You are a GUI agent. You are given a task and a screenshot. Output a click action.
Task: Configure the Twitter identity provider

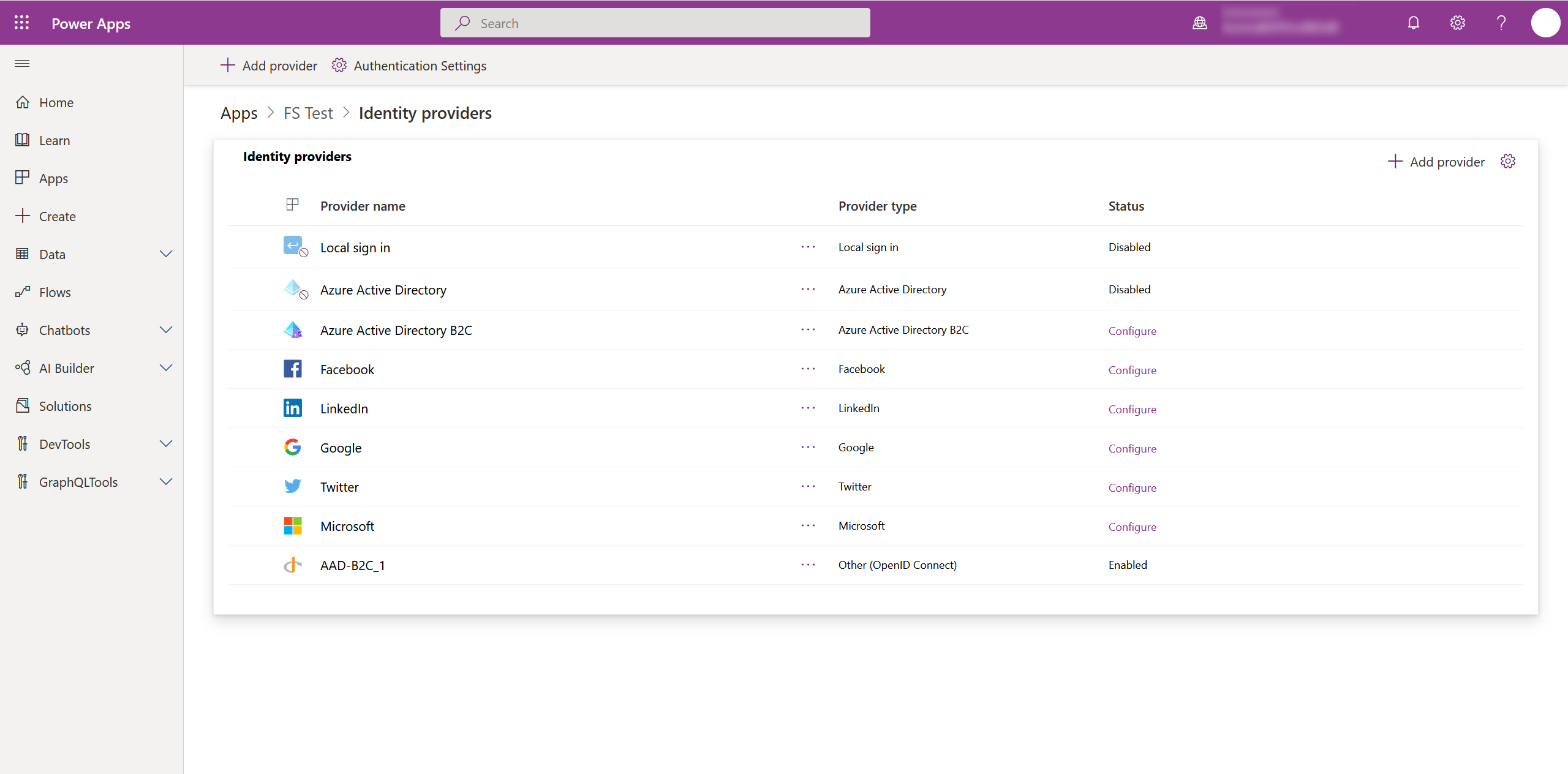1131,487
